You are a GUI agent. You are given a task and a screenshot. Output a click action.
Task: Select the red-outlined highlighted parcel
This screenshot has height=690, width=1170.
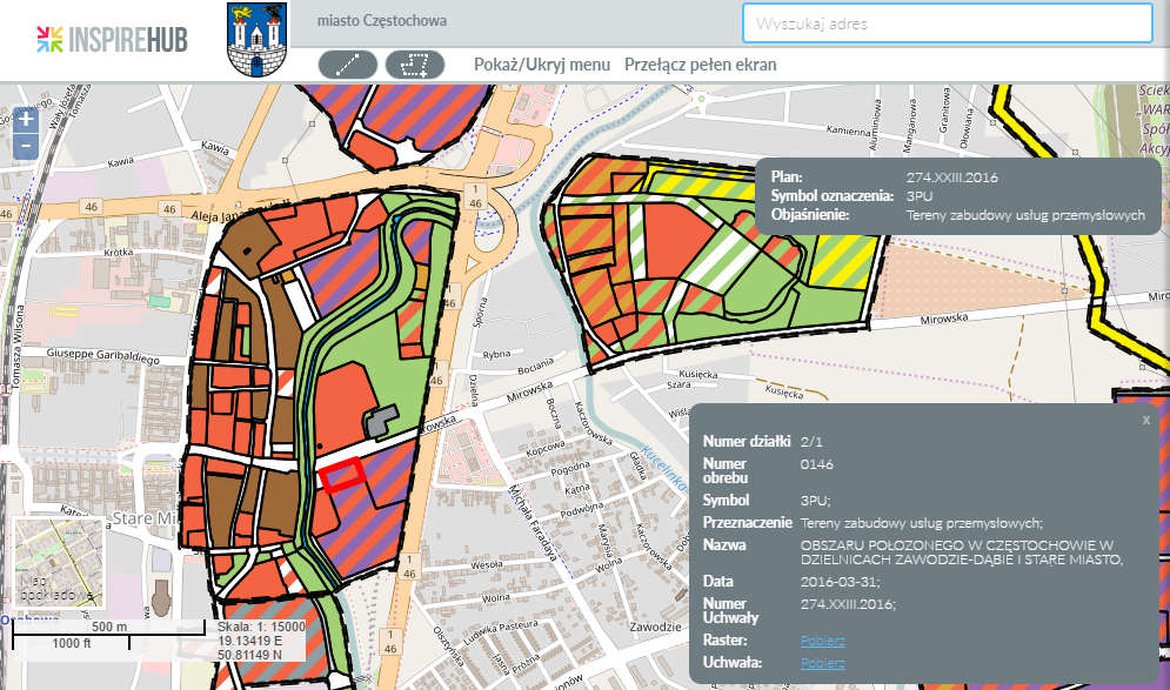tap(343, 473)
